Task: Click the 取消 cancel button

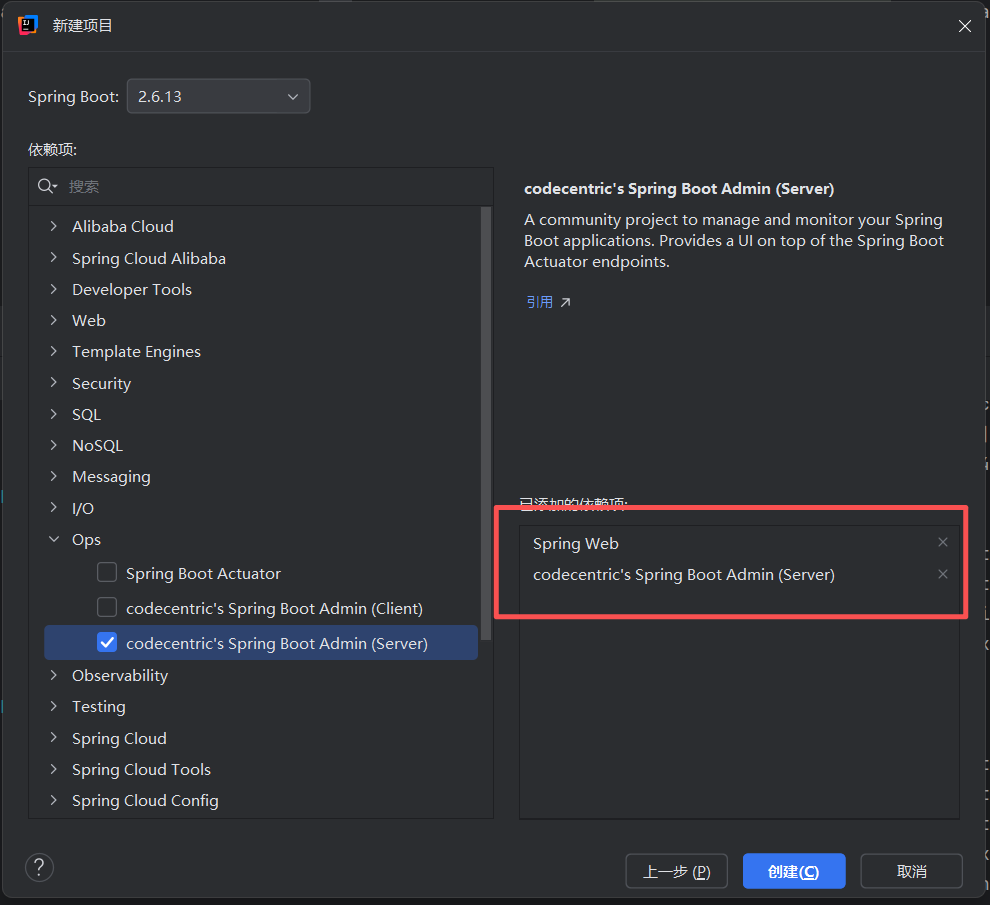Action: (911, 872)
